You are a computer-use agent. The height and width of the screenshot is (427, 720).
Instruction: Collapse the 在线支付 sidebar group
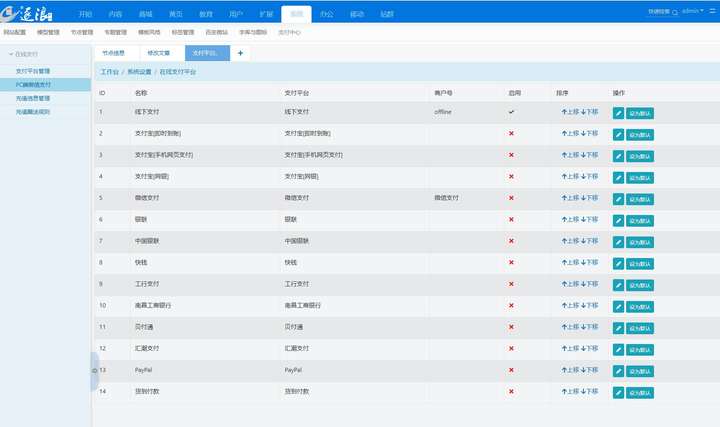24,54
